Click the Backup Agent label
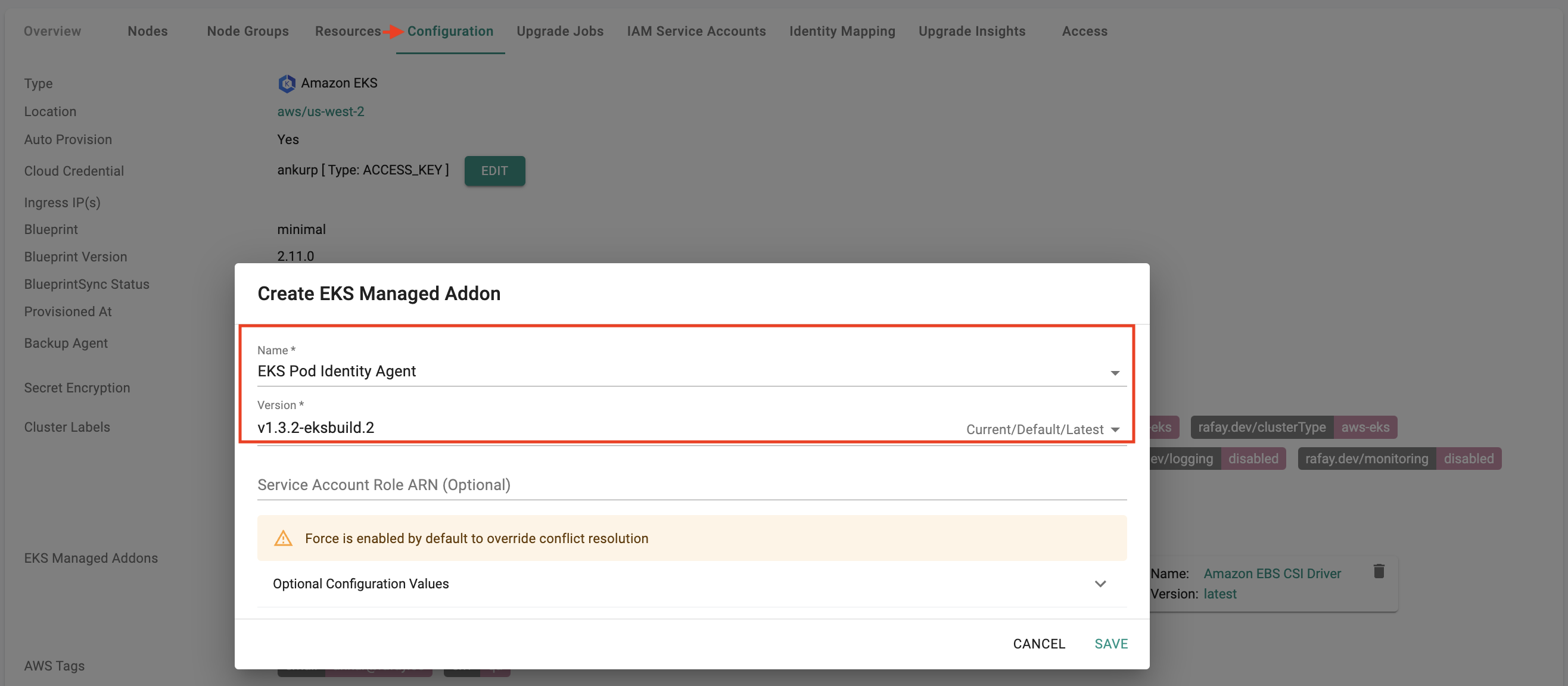The width and height of the screenshot is (1568, 686). pyautogui.click(x=66, y=344)
